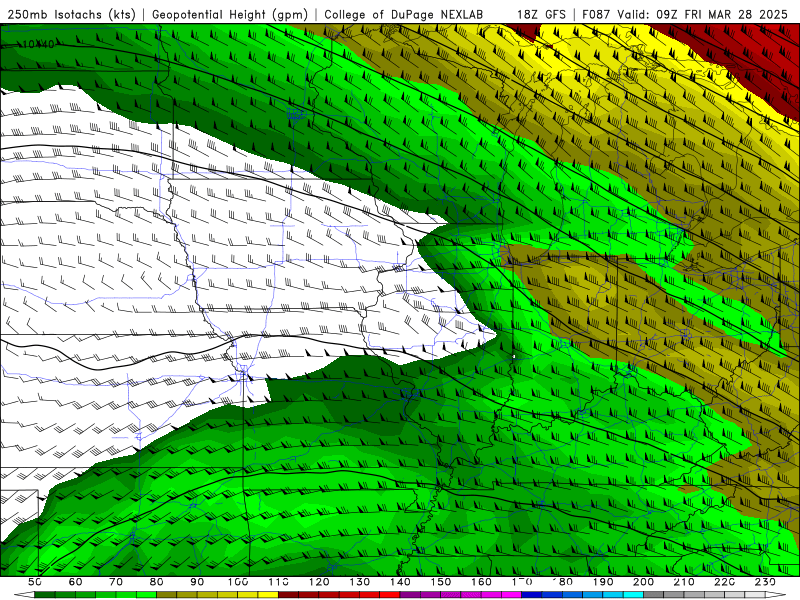
Task: Click the '200' colorbar value
Action: pyautogui.click(x=643, y=582)
